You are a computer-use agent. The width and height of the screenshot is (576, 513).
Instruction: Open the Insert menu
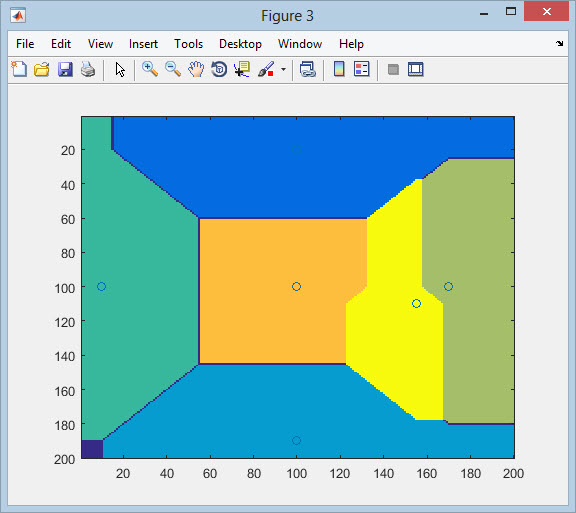[143, 44]
